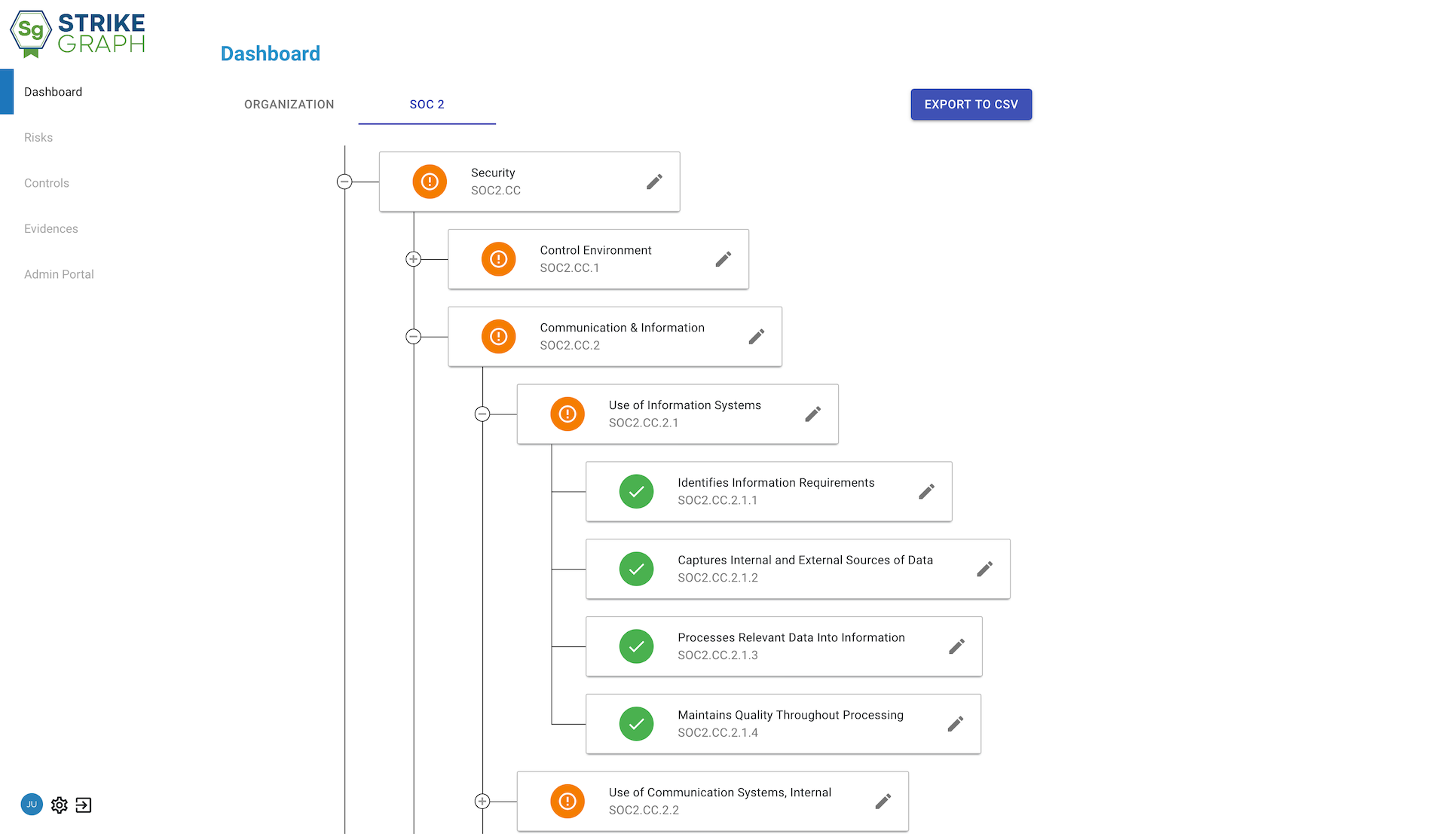Screen dimensions: 1447x840
Task: Collapse Communication & Information node
Action: pos(413,337)
